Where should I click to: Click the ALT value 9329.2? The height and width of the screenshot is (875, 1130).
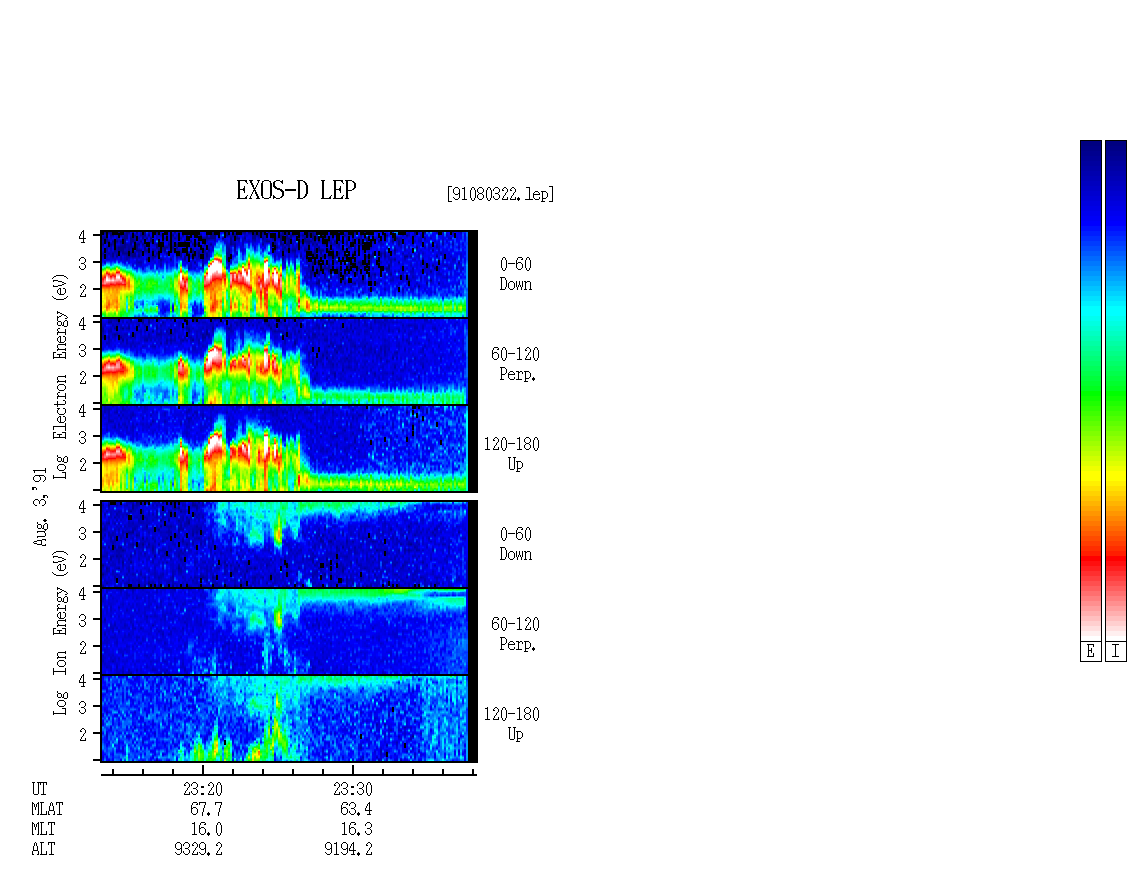click(198, 850)
